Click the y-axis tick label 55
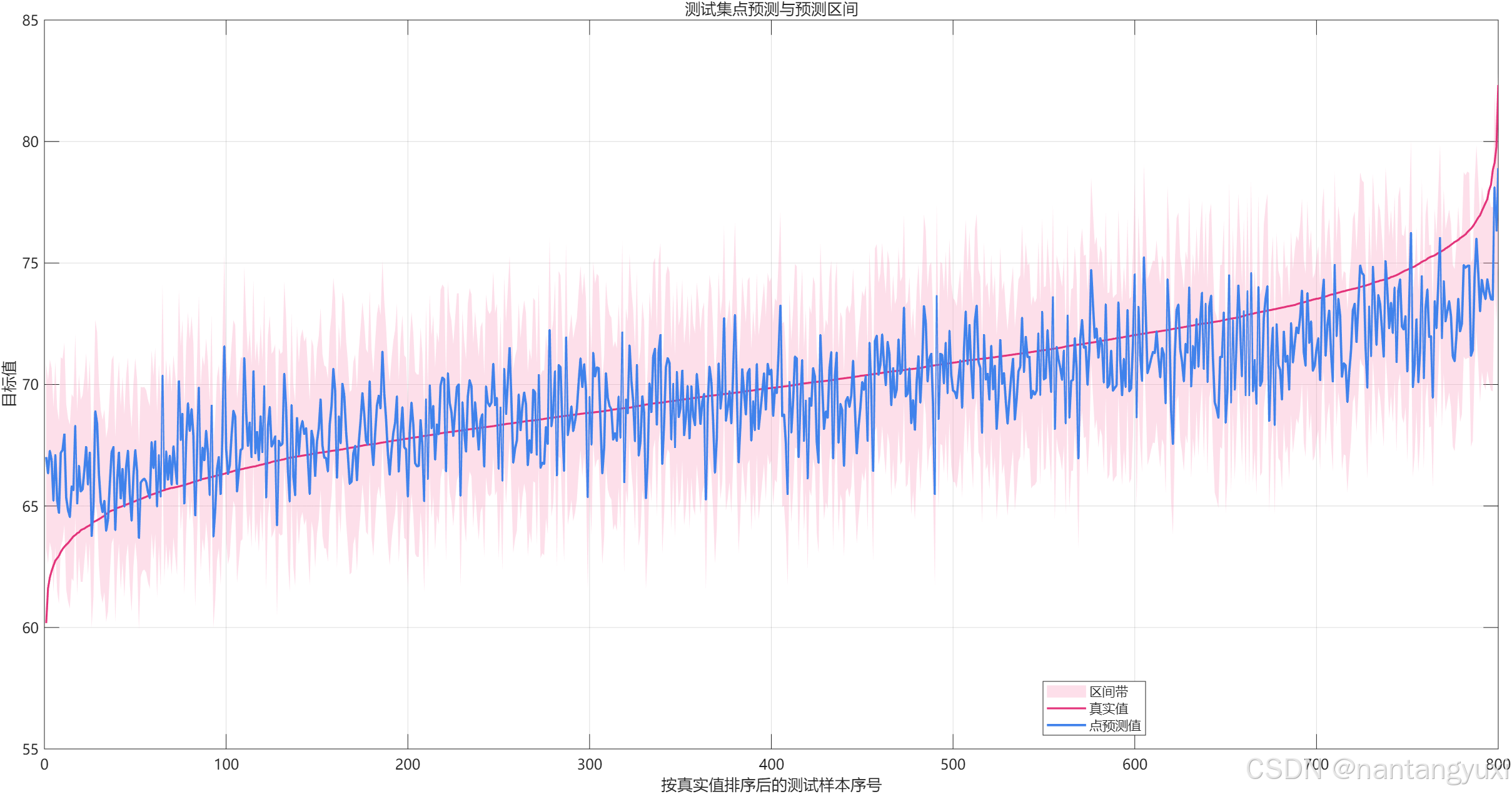The width and height of the screenshot is (1512, 794). pos(30,749)
